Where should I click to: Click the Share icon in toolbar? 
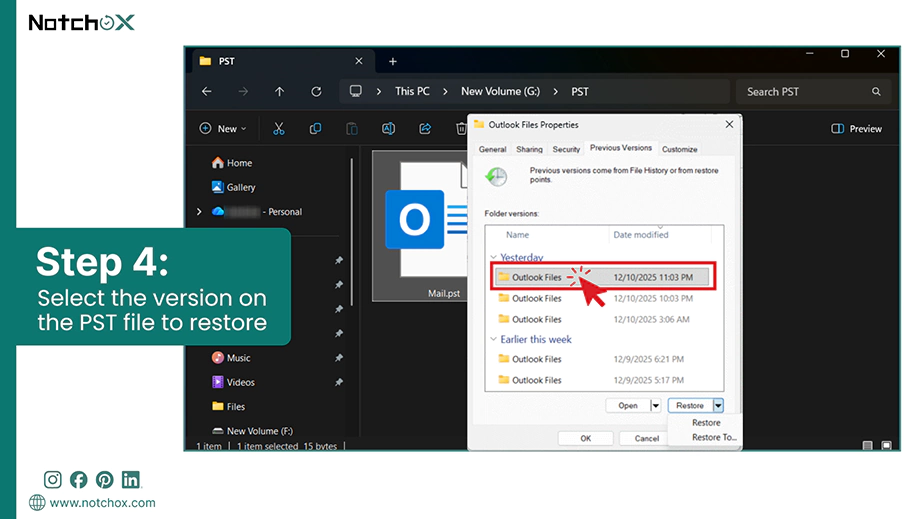pos(425,129)
